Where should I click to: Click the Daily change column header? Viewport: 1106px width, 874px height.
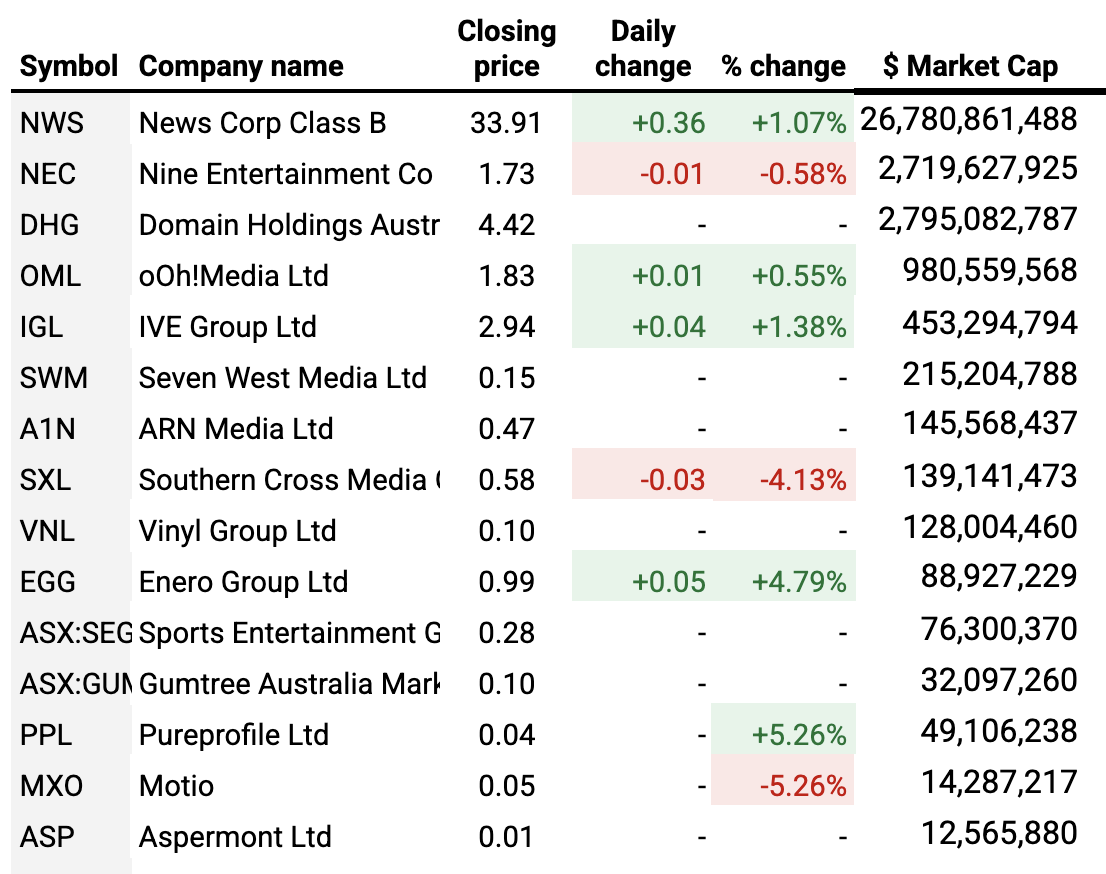point(642,49)
